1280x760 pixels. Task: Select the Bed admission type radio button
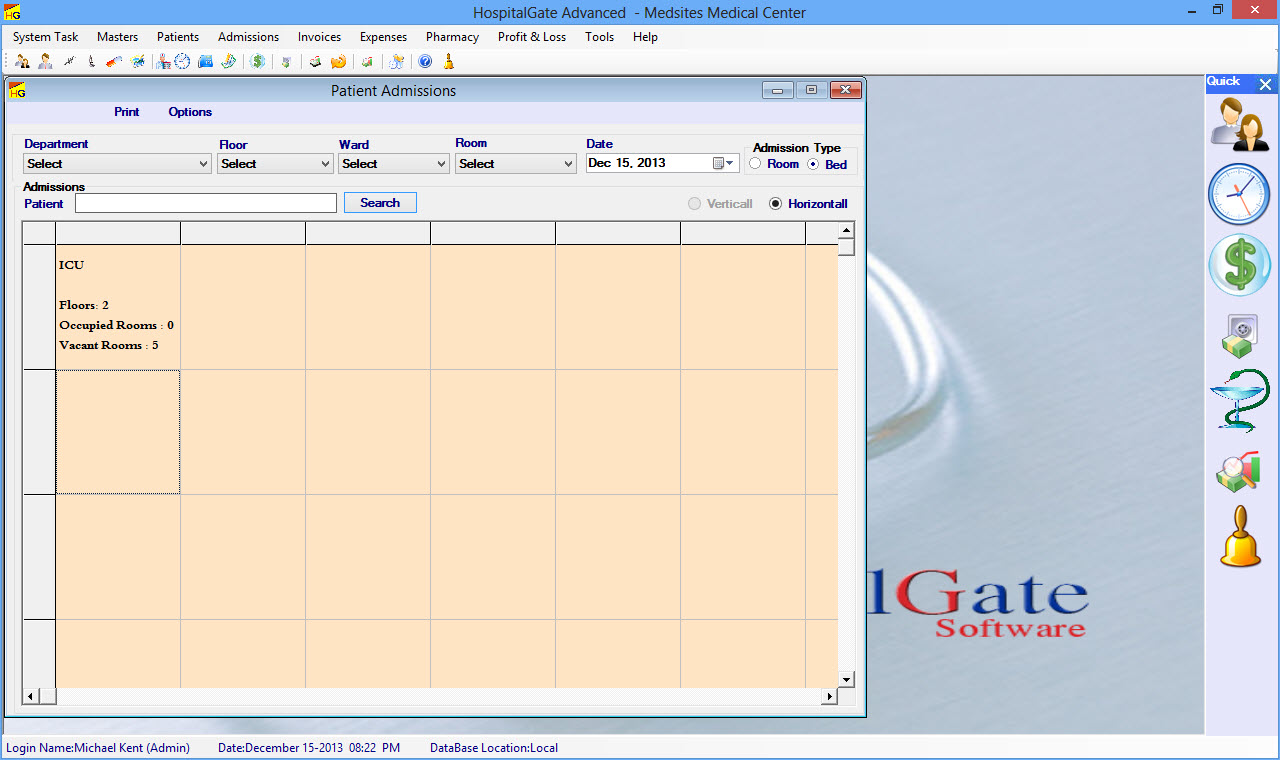[813, 164]
